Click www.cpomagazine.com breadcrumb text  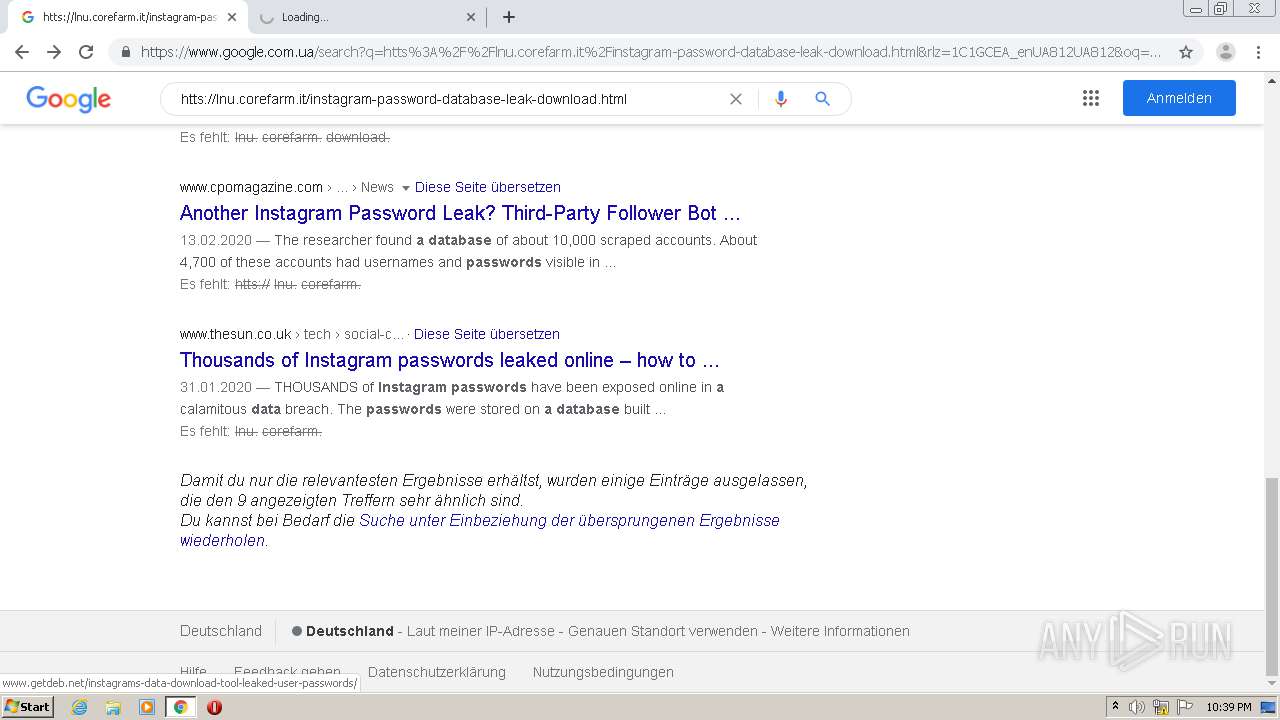click(251, 187)
